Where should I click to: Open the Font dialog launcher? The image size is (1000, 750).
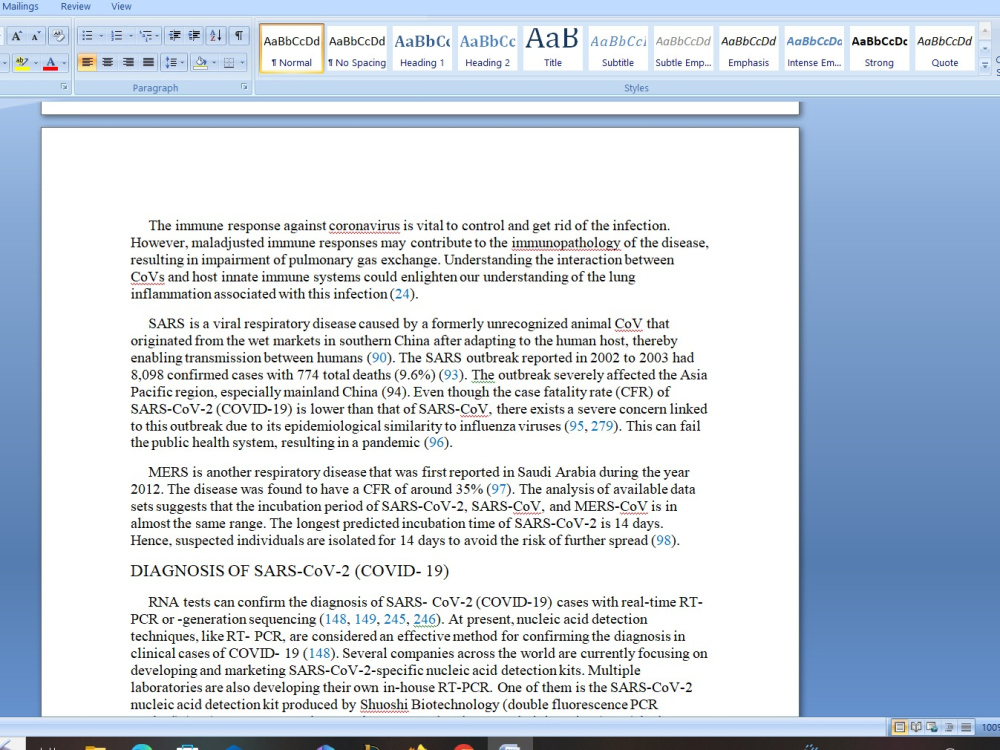coord(64,87)
